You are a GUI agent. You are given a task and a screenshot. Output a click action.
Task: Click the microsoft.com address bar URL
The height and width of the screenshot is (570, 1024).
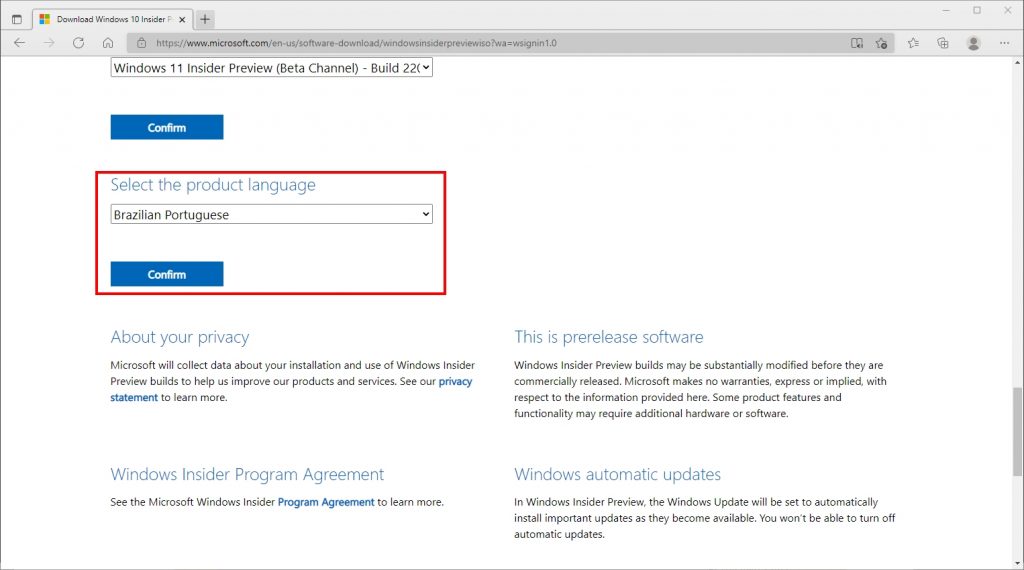coord(356,43)
